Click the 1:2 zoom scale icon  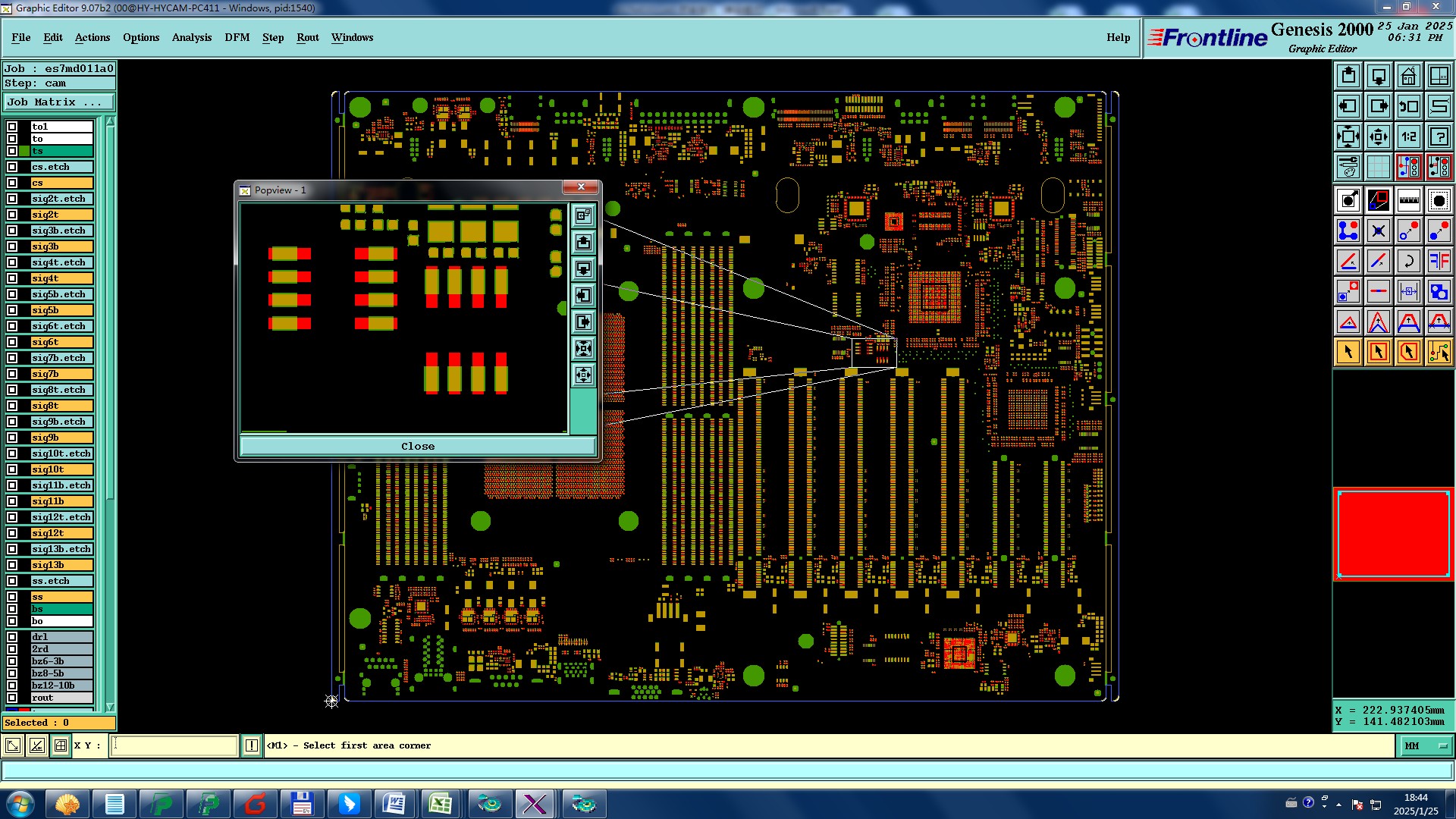(1408, 136)
